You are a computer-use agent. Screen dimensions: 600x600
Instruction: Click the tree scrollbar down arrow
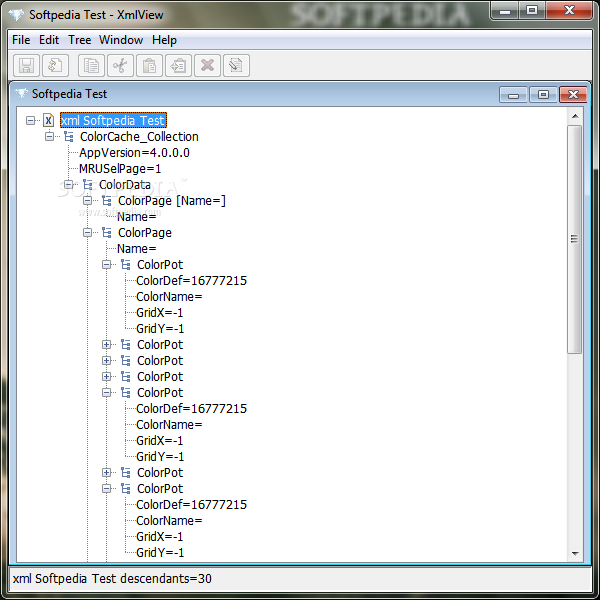pyautogui.click(x=575, y=554)
